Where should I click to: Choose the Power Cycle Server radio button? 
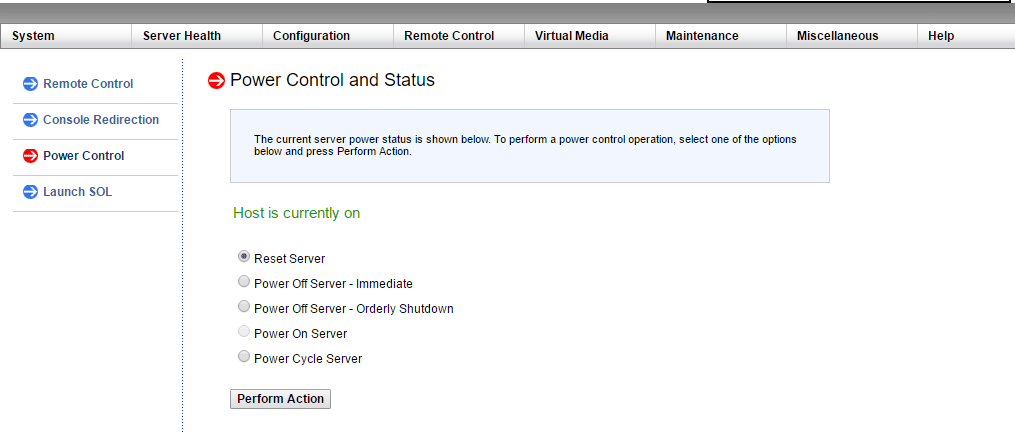click(244, 357)
